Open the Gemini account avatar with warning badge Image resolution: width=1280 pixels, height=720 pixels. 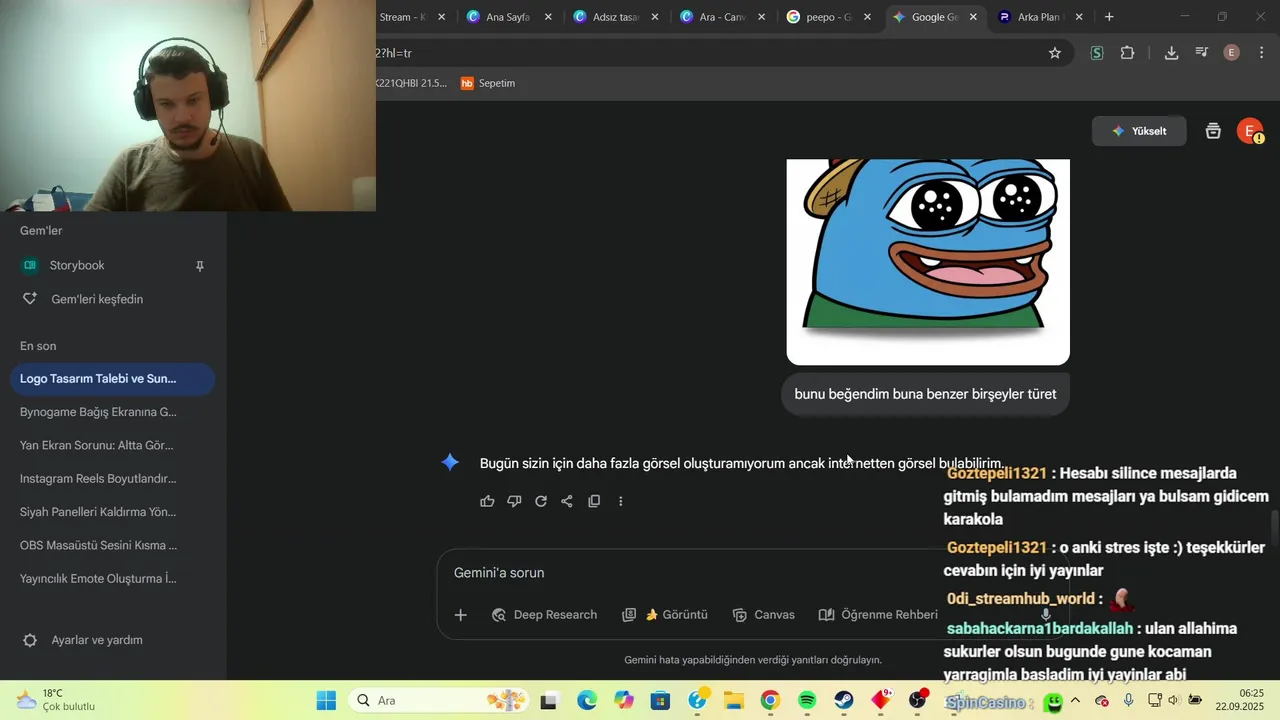(1250, 131)
